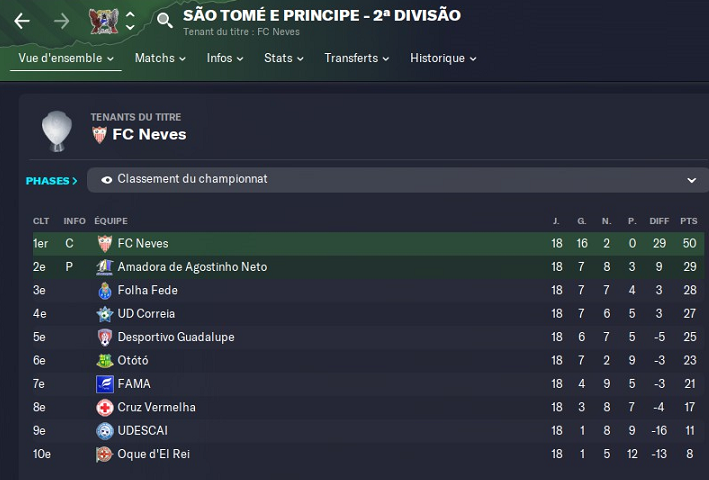Sort the table by PTS column header
This screenshot has width=709, height=480.
(687, 220)
